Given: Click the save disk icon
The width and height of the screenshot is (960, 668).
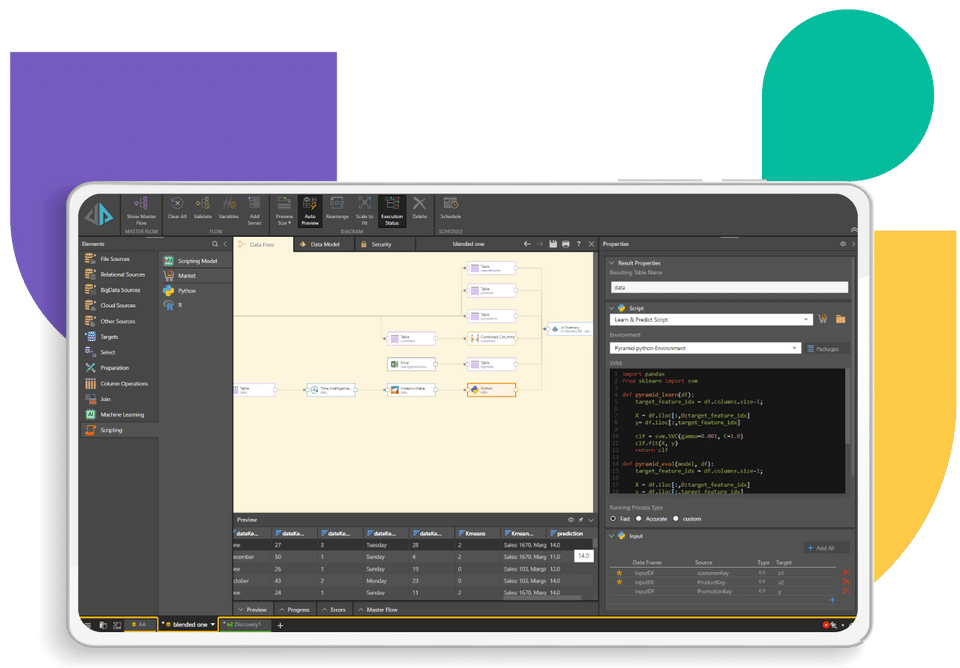Looking at the screenshot, I should point(553,244).
